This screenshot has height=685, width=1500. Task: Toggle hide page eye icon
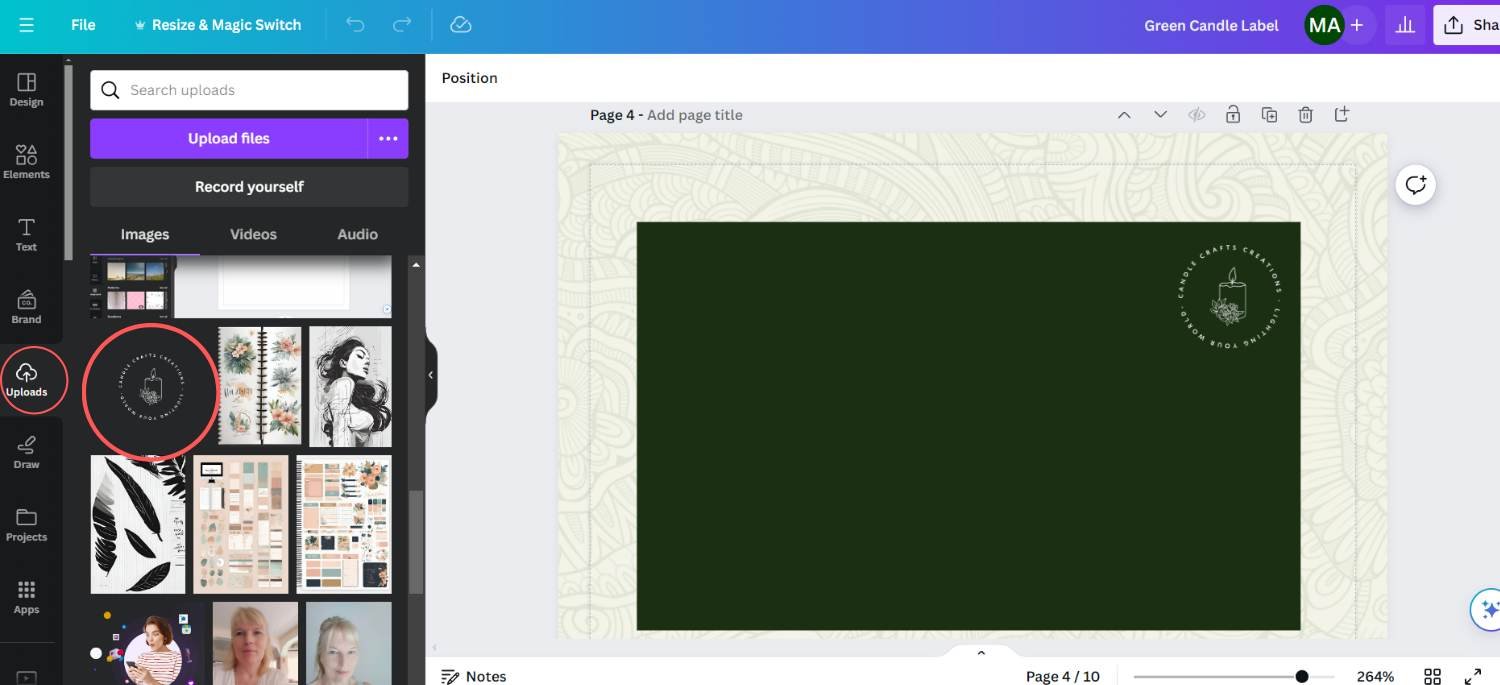(x=1196, y=115)
